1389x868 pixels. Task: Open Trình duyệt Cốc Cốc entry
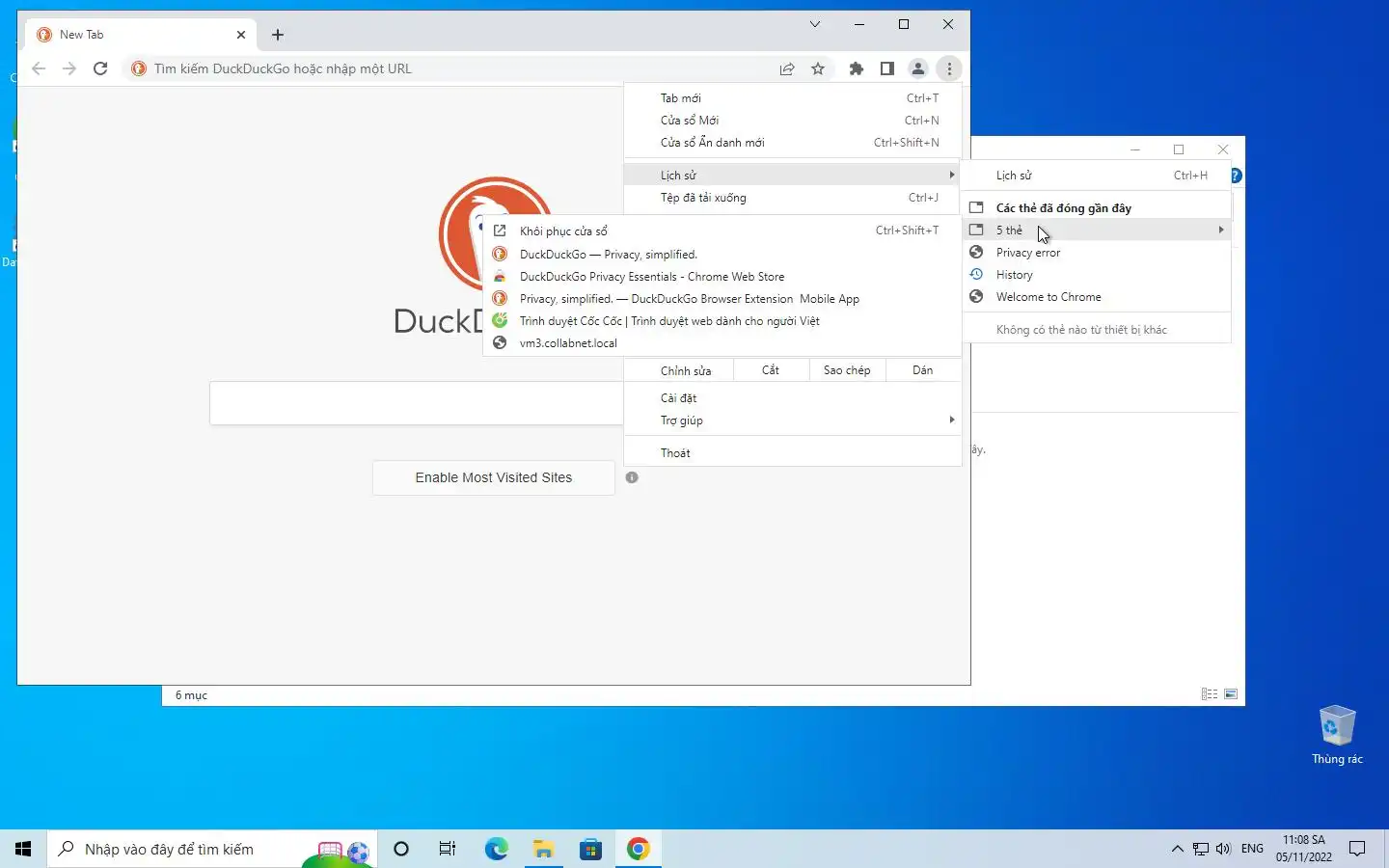[x=722, y=320]
